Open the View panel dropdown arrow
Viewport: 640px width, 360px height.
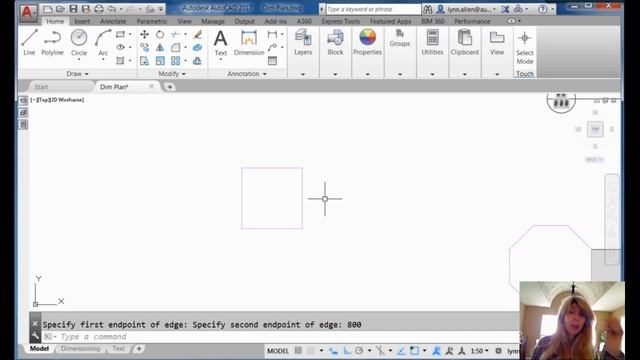point(497,74)
